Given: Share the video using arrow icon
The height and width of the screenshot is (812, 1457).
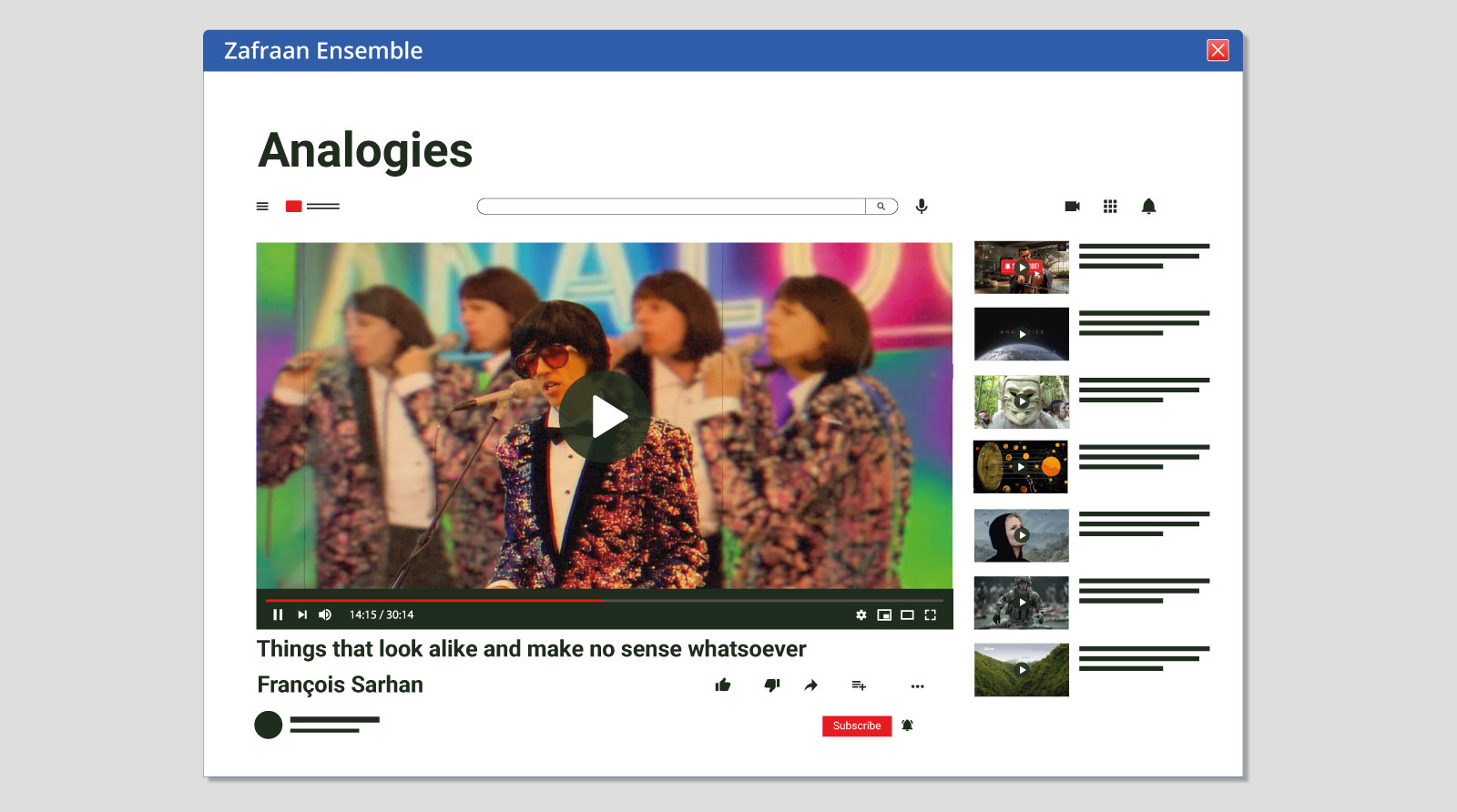Looking at the screenshot, I should tap(810, 685).
